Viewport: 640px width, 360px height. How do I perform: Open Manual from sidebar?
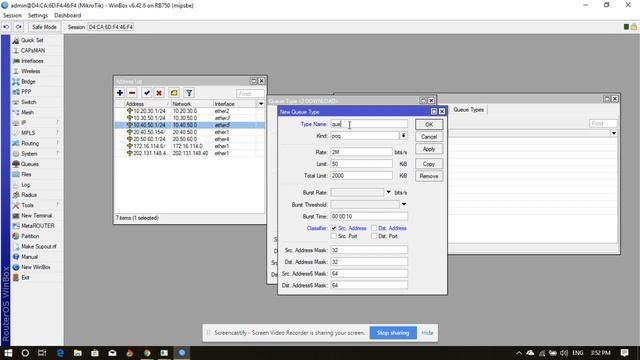[x=29, y=257]
